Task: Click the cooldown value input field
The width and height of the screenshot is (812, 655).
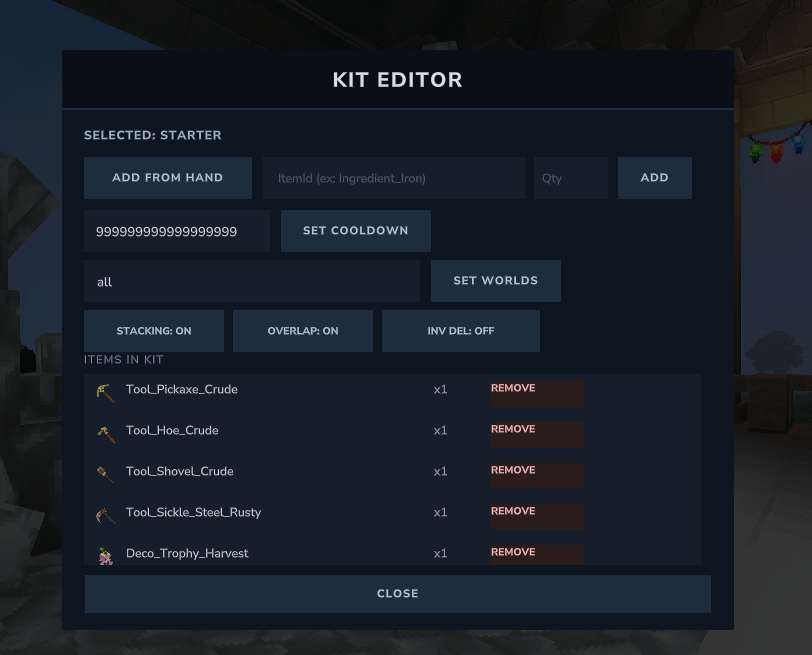Action: [x=177, y=231]
